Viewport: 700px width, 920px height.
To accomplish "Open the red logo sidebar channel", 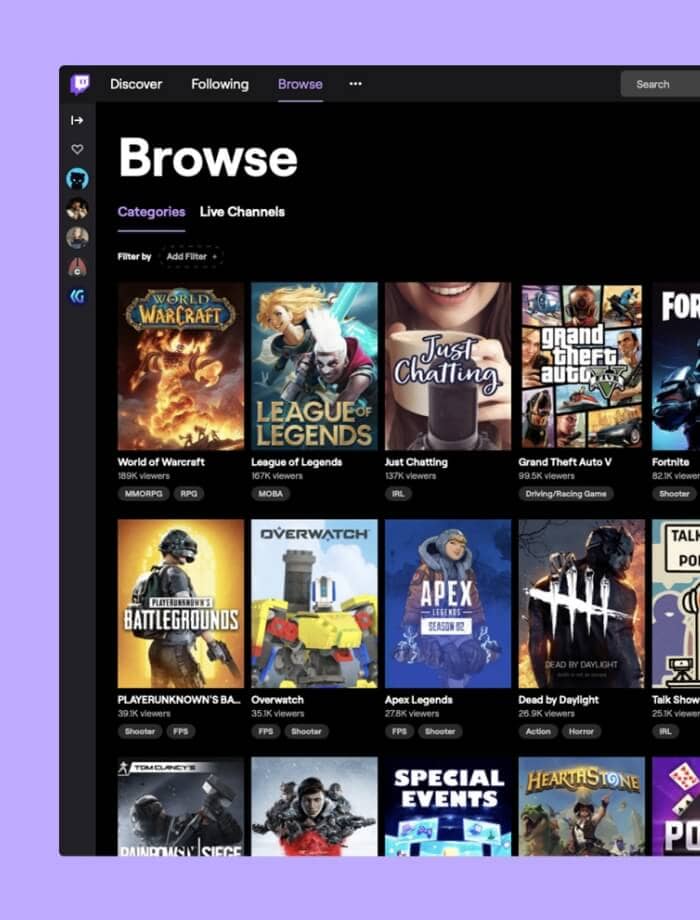I will (x=77, y=268).
